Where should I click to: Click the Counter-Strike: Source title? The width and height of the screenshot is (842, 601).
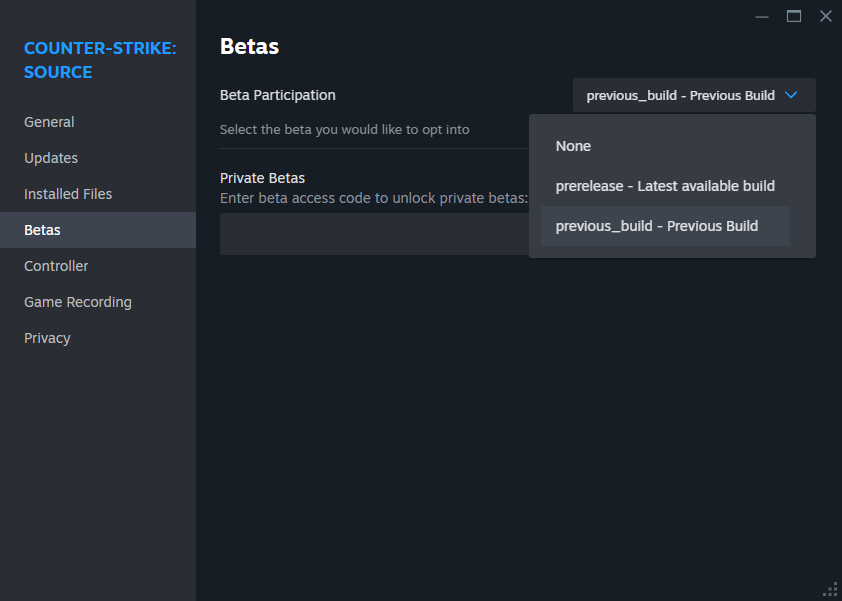click(100, 60)
